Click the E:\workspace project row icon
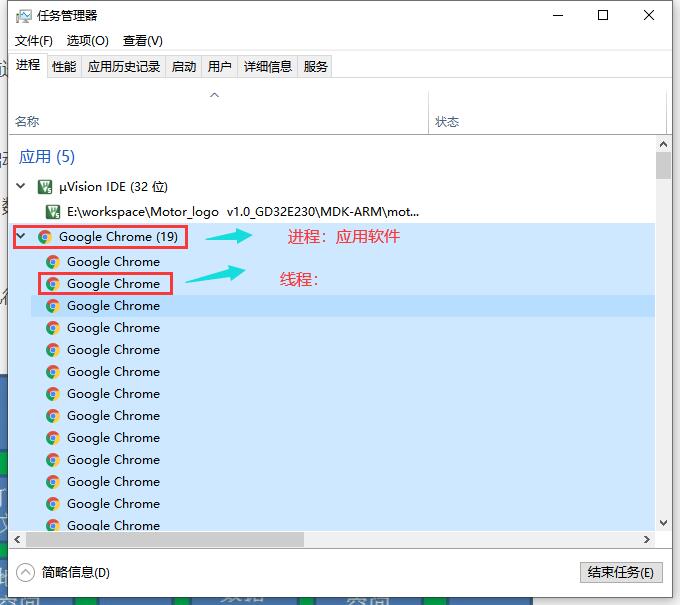Viewport: 680px width, 605px height. click(53, 212)
